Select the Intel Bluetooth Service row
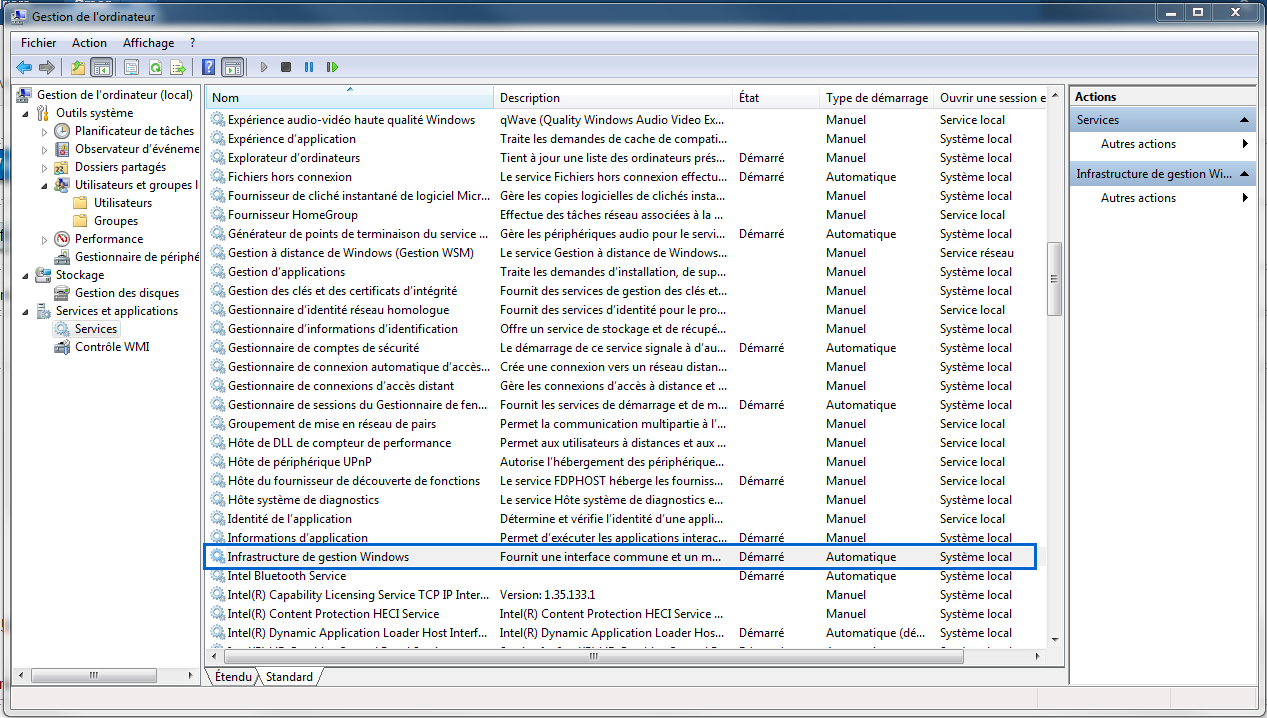1267x718 pixels. [286, 576]
